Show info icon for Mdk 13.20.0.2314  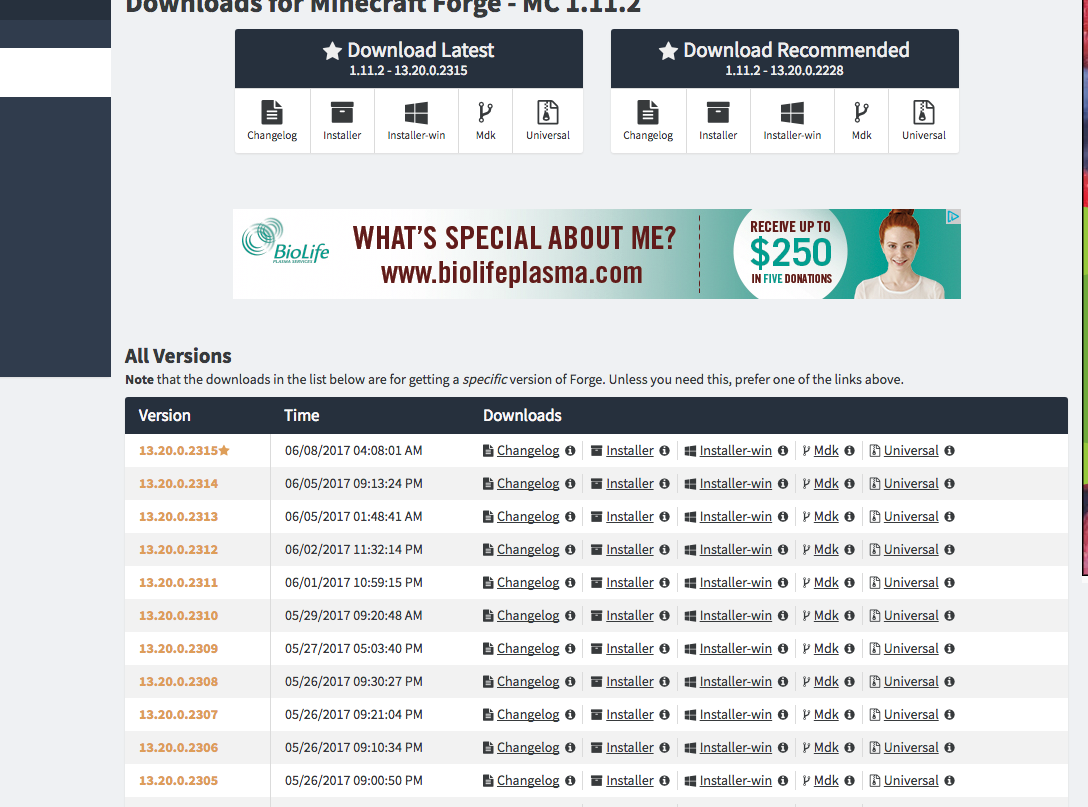[849, 484]
